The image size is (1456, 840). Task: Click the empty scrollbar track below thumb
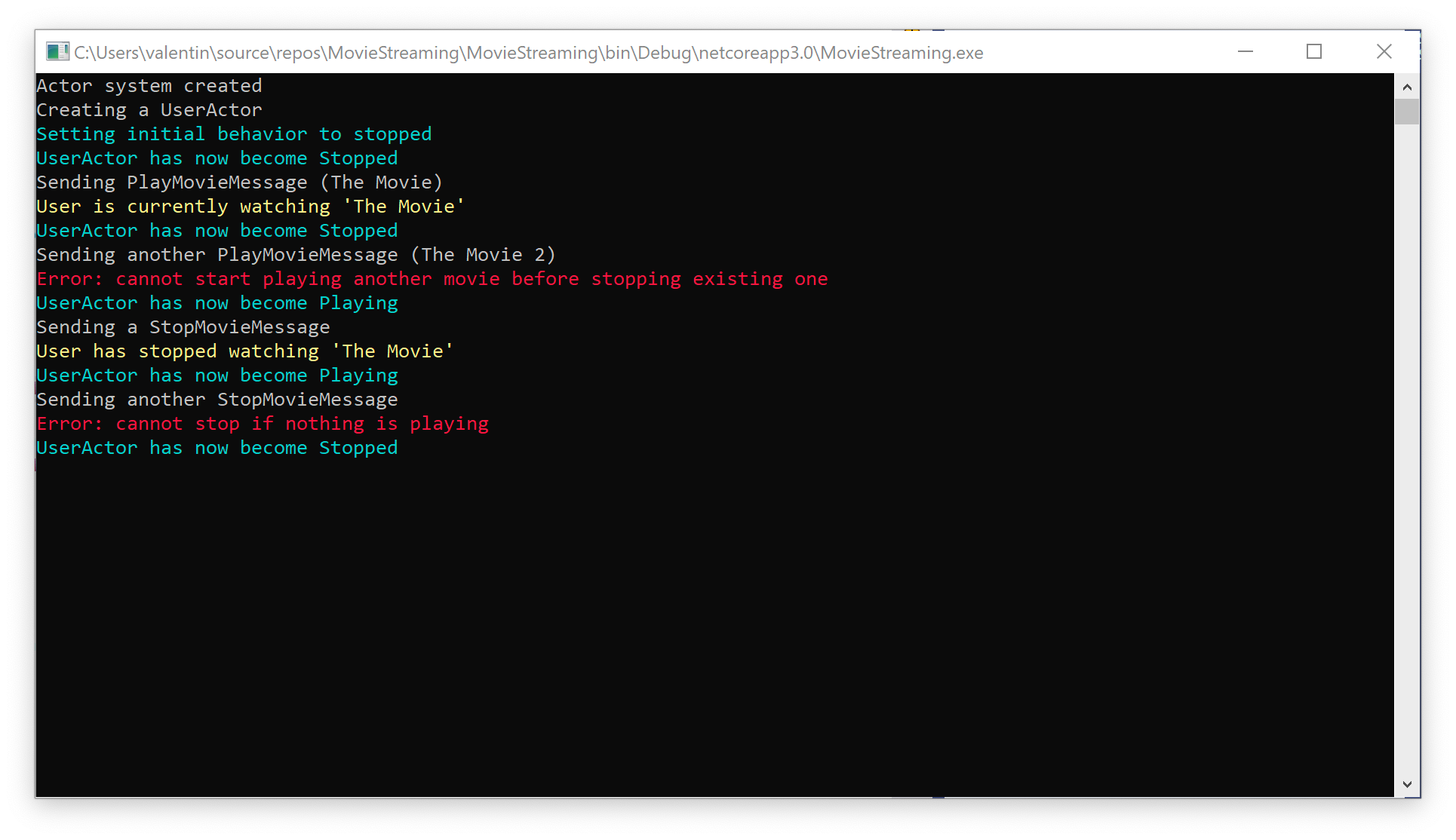pos(1407,452)
